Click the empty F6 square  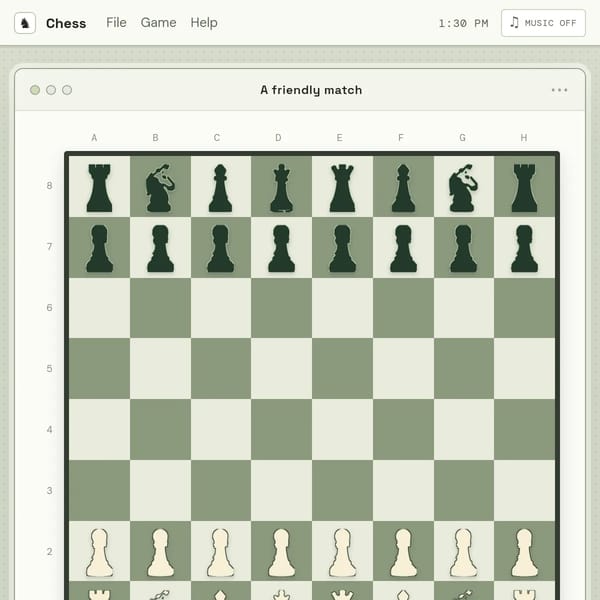pos(403,308)
